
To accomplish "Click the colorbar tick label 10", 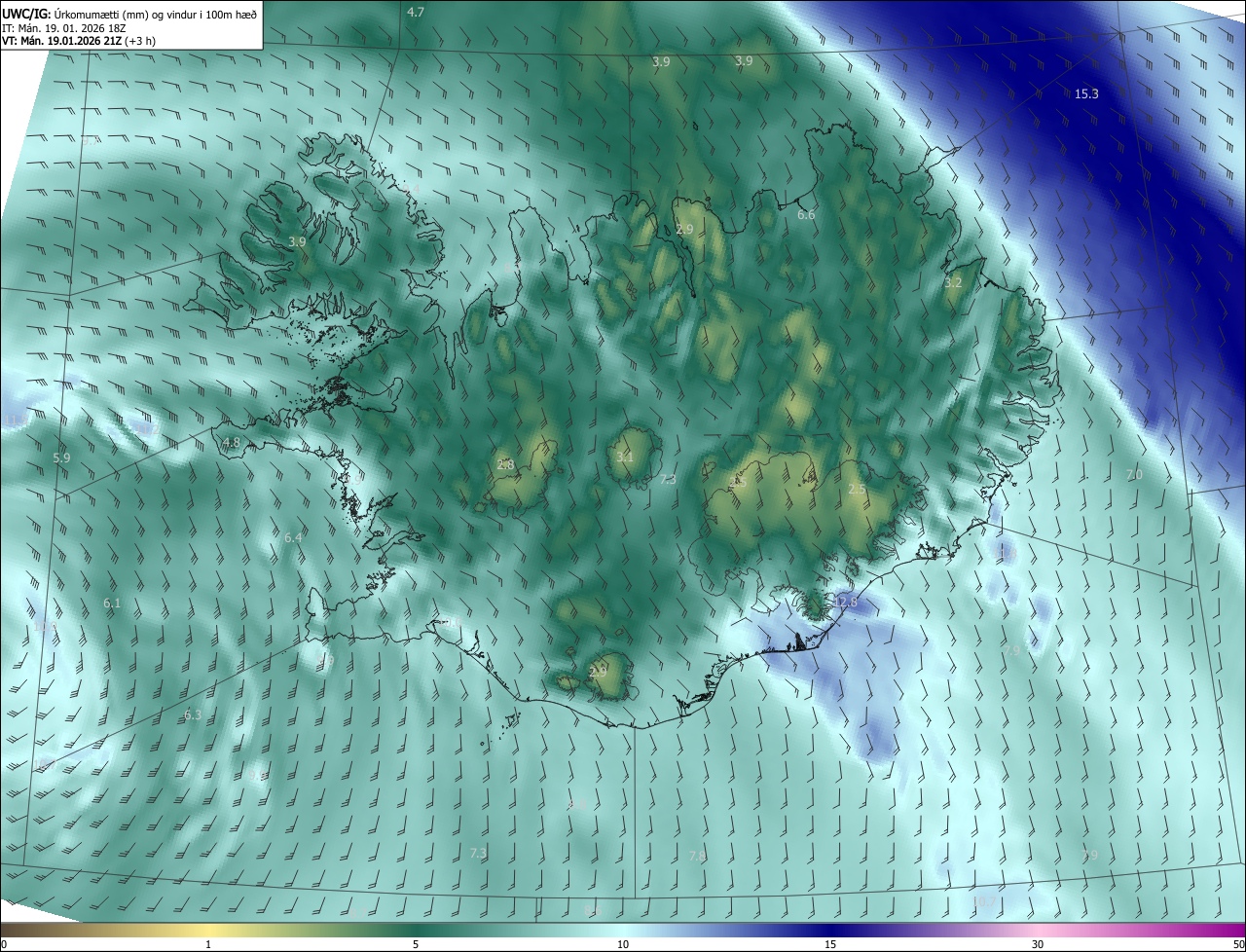I will pyautogui.click(x=623, y=944).
